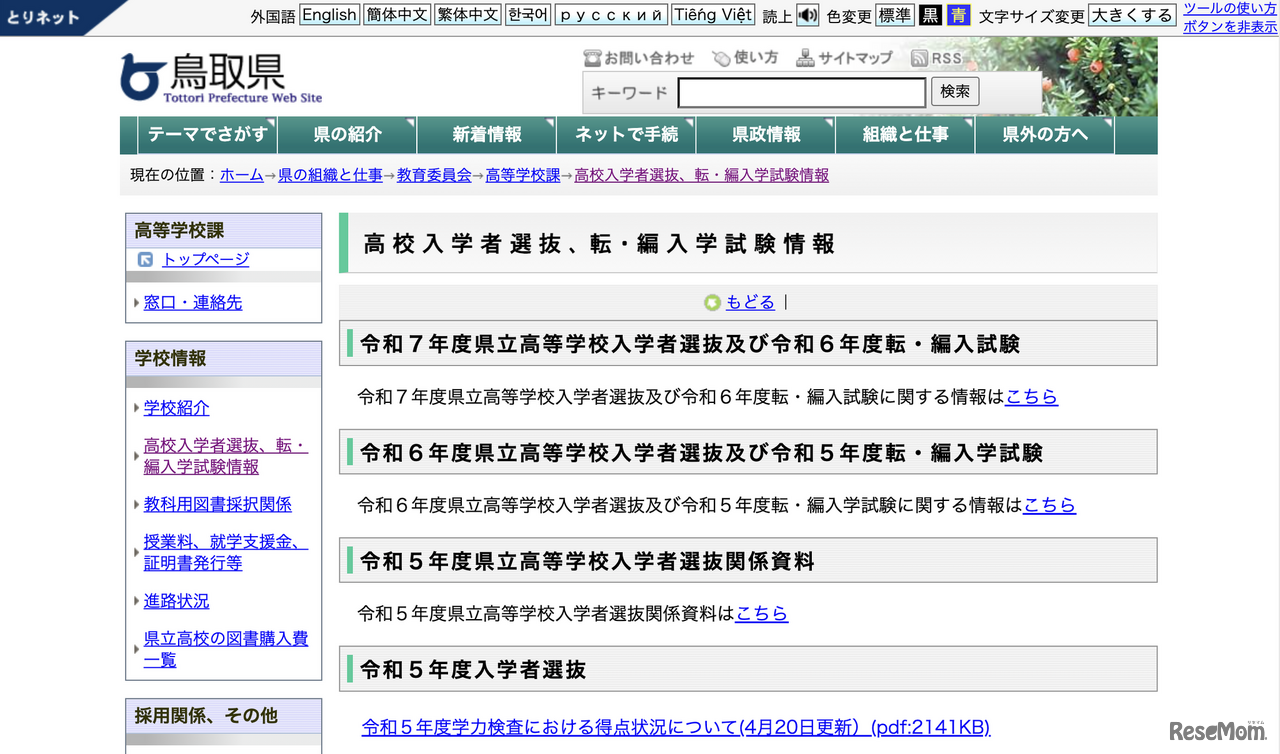Expand the テーマでさがす navigation menu
This screenshot has width=1280, height=754.
208,135
